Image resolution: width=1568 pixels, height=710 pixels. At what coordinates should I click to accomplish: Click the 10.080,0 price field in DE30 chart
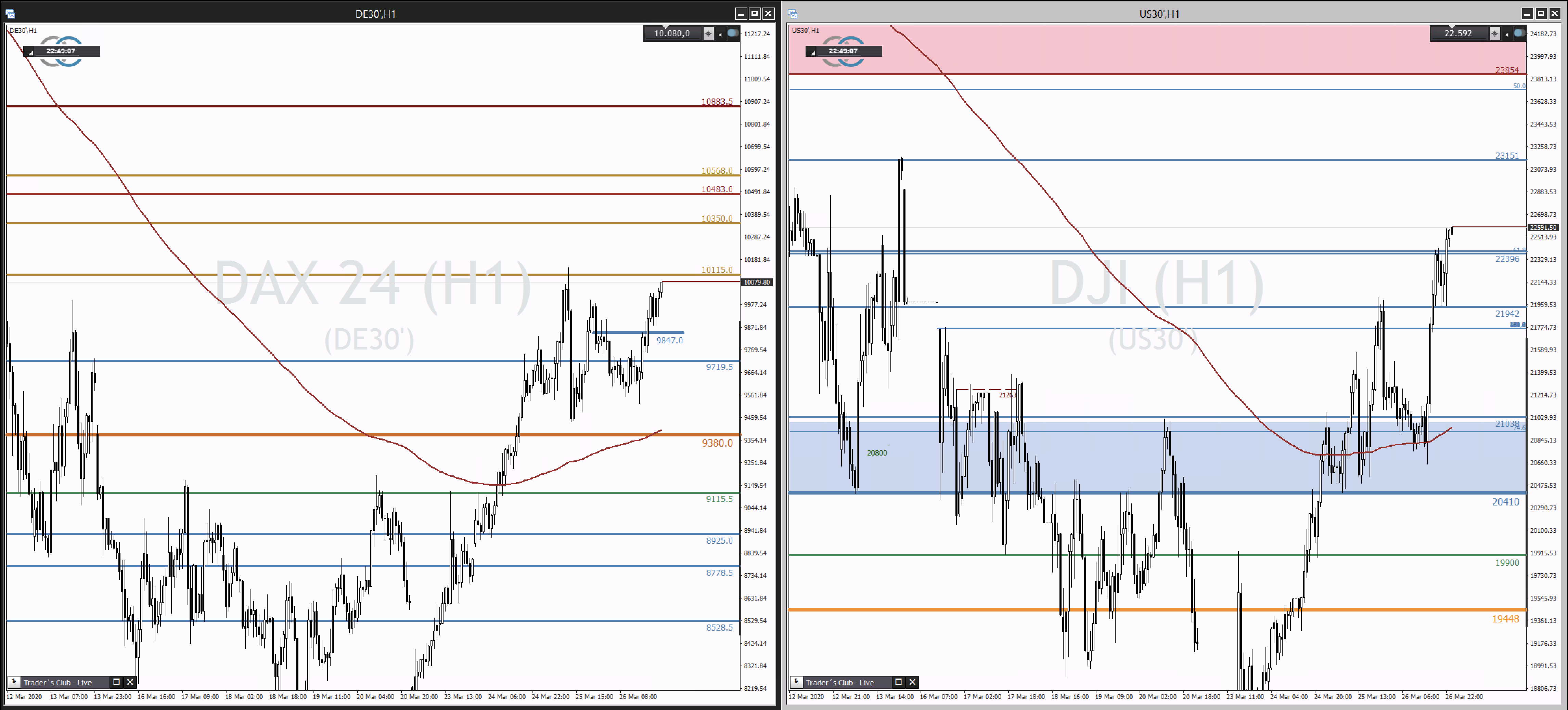[x=672, y=34]
